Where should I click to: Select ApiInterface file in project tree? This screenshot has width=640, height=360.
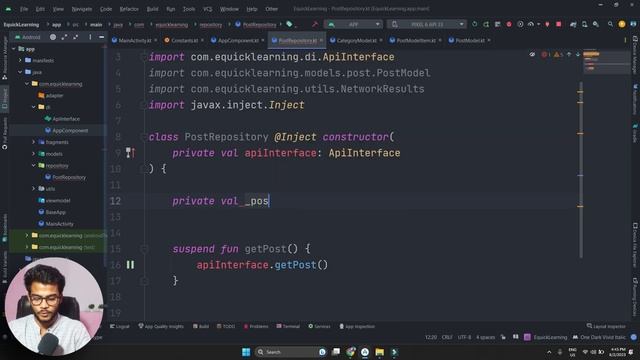pos(62,119)
